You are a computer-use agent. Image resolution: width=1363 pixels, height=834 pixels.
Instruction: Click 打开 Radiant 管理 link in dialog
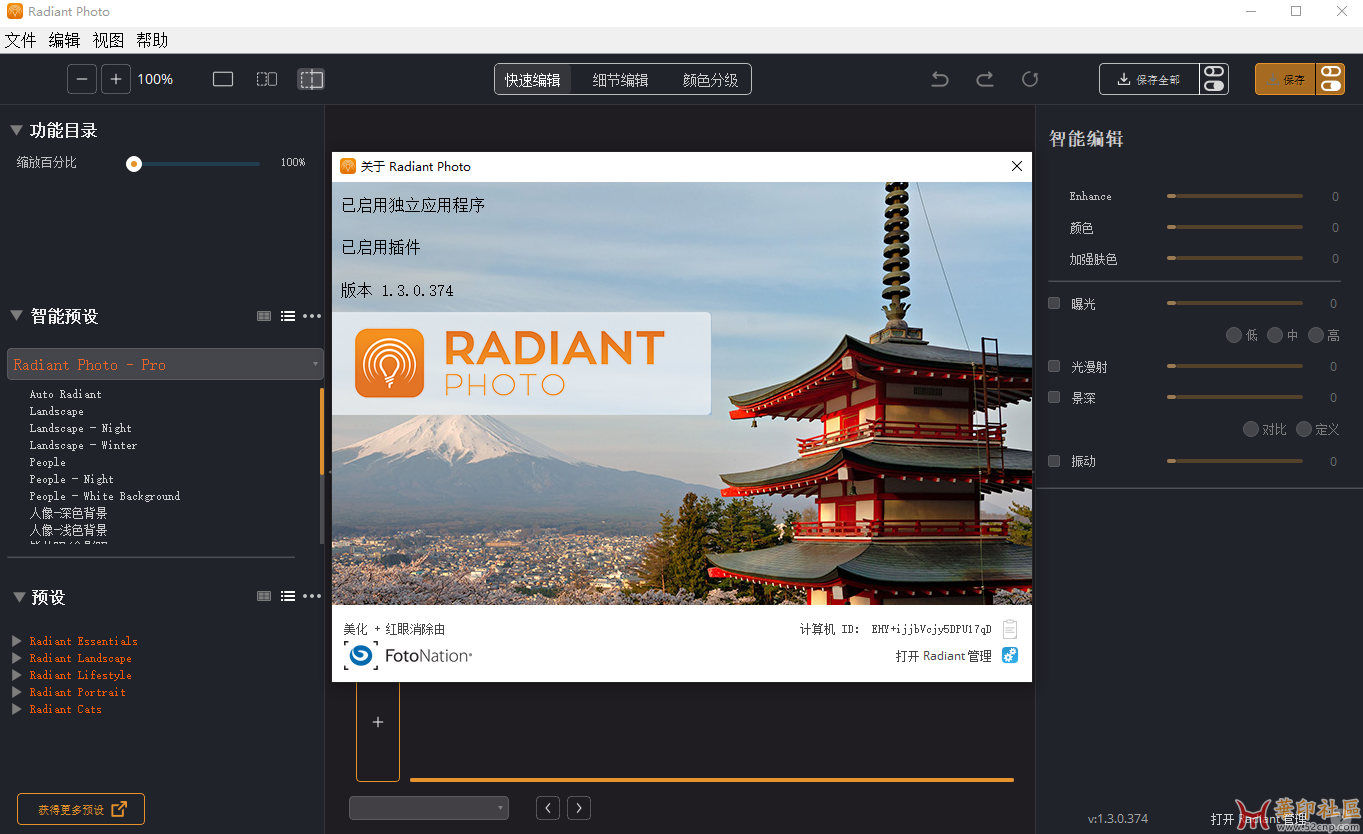pyautogui.click(x=943, y=656)
